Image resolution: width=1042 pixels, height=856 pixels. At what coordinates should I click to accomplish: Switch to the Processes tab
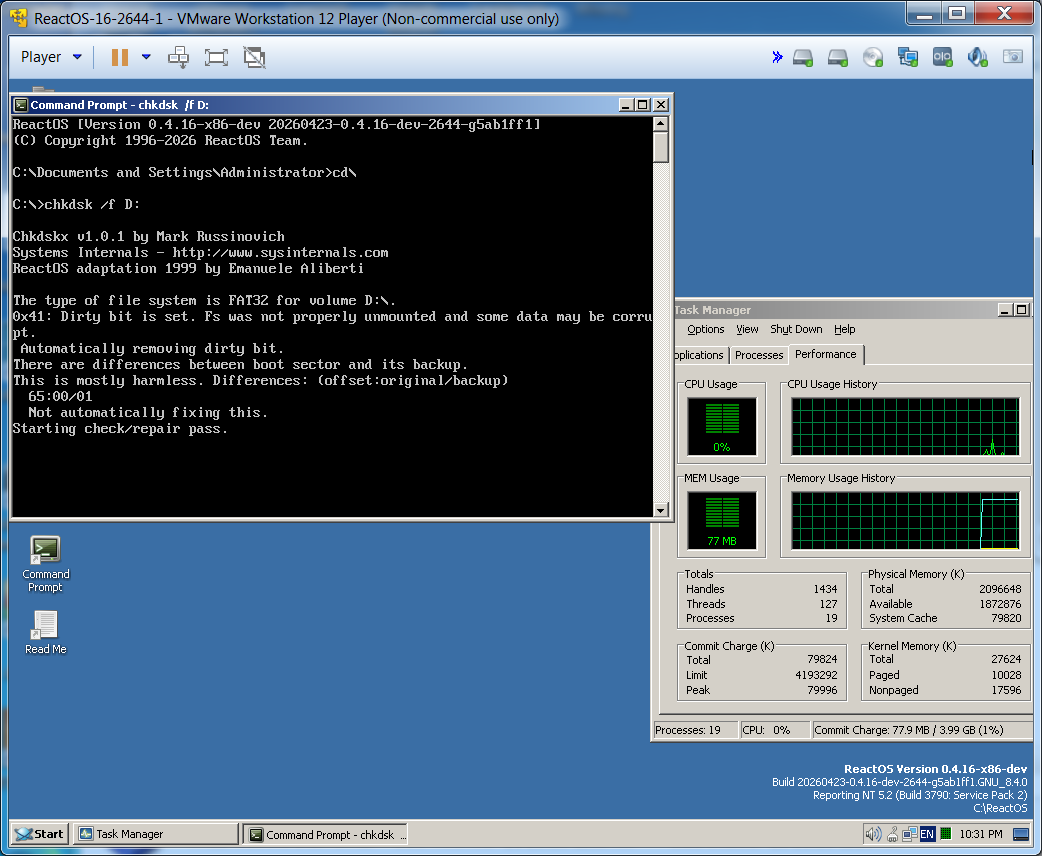pos(758,355)
